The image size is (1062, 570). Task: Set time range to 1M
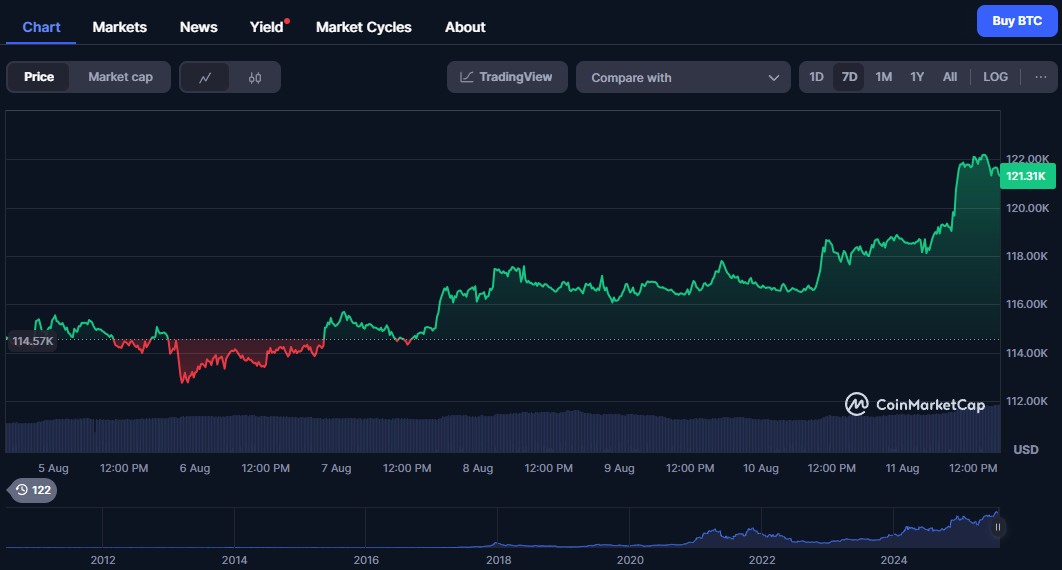(883, 77)
